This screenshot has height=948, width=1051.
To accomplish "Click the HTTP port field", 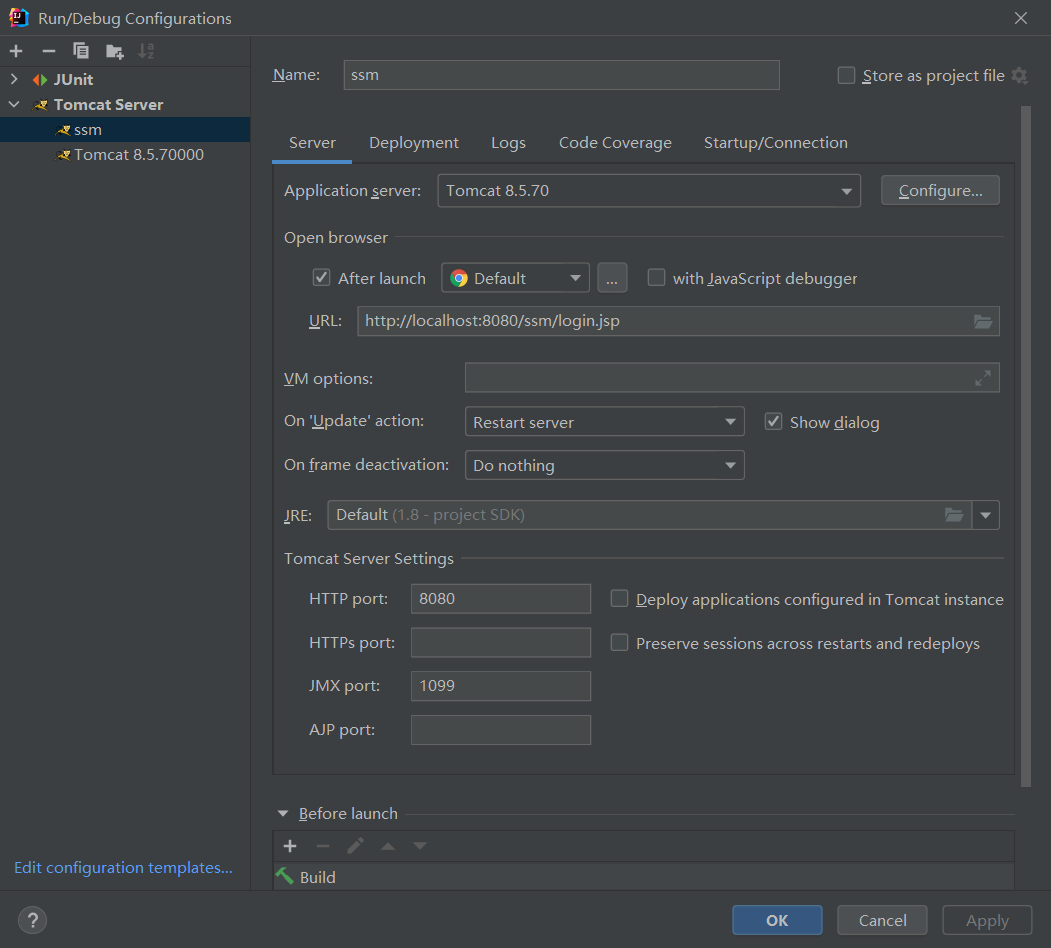I will pos(501,599).
